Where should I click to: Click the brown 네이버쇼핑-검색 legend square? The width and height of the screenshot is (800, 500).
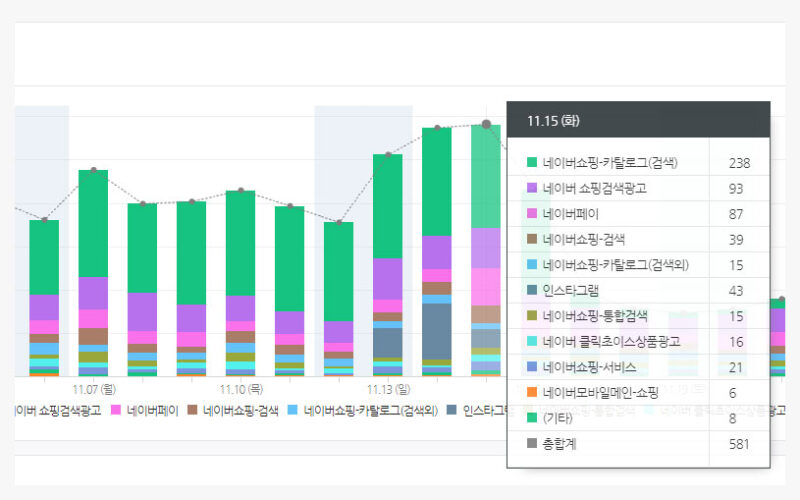(193, 410)
